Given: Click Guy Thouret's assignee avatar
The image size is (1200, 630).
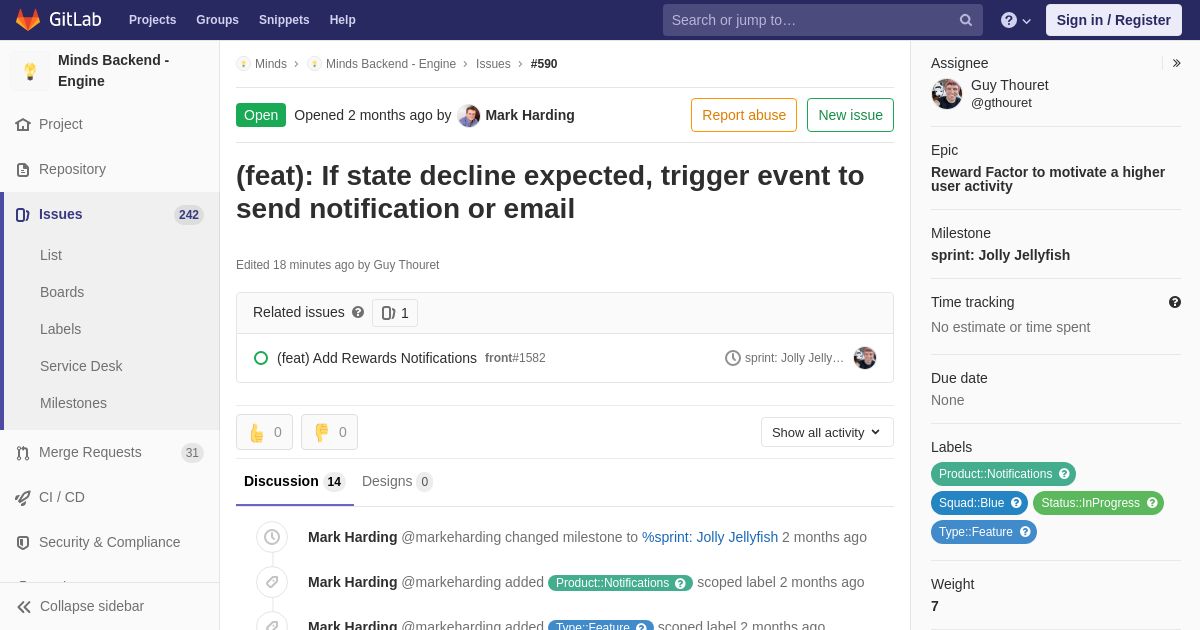Looking at the screenshot, I should pos(947,94).
